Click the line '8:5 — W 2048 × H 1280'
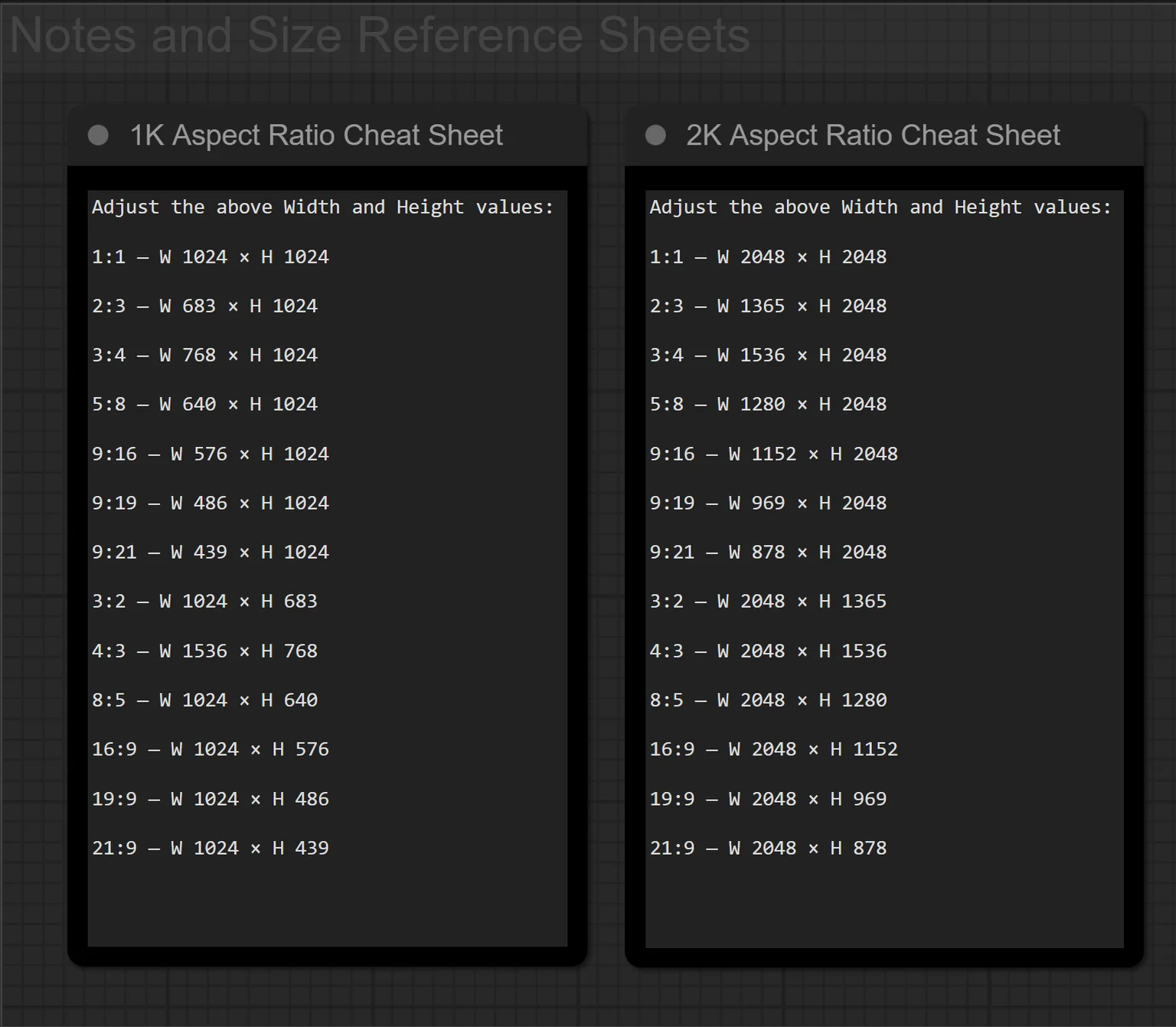 [x=768, y=699]
